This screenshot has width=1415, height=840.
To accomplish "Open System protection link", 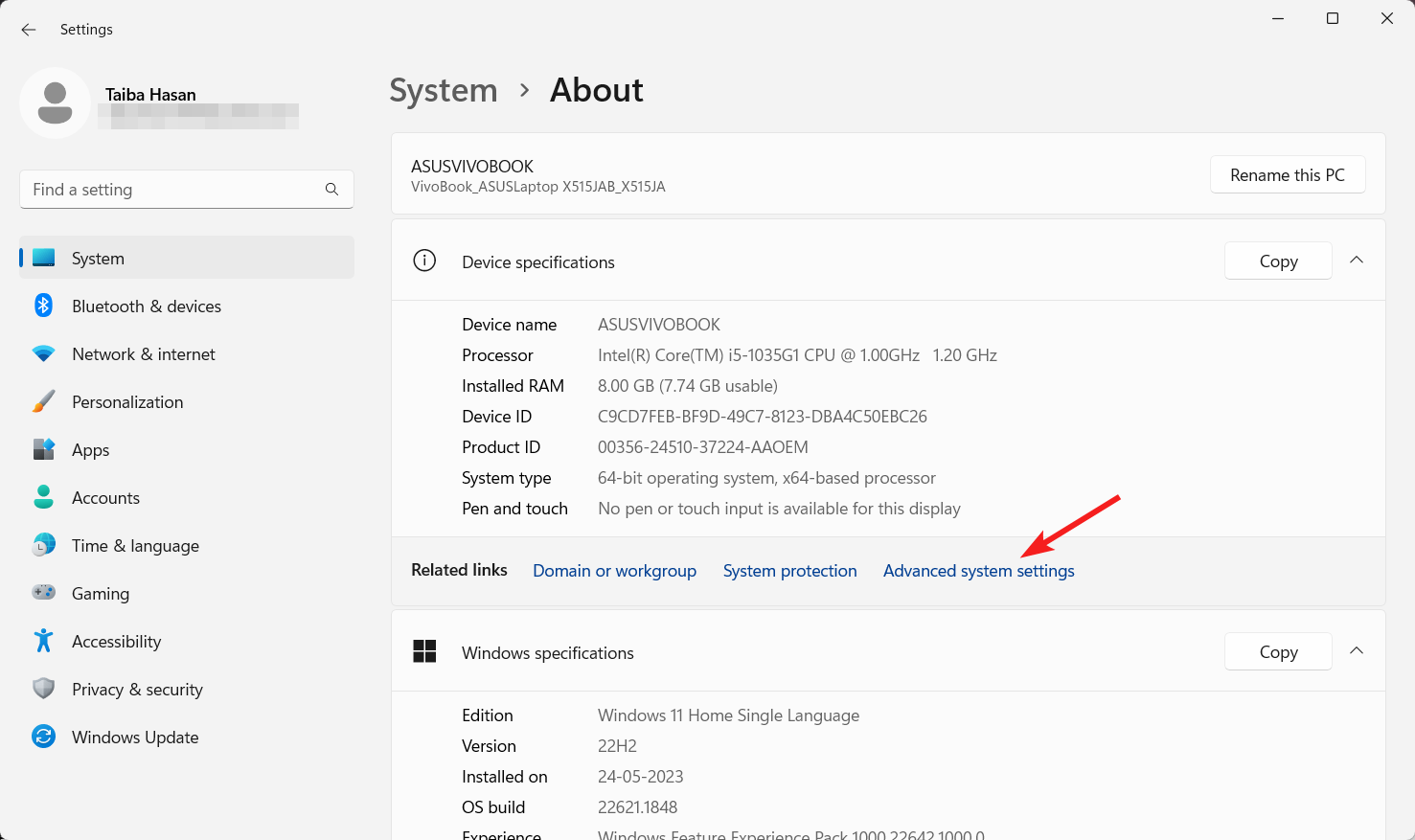I will tap(789, 571).
